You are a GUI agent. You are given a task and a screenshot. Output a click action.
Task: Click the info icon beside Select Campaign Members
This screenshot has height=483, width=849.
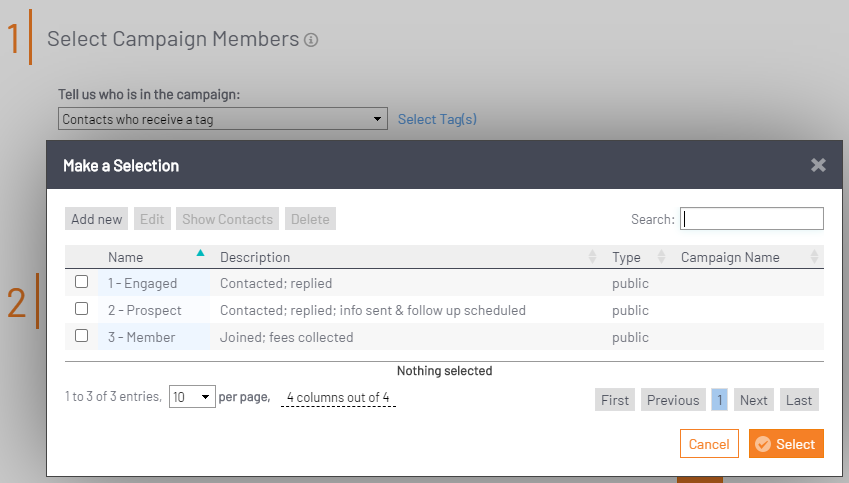pos(311,40)
